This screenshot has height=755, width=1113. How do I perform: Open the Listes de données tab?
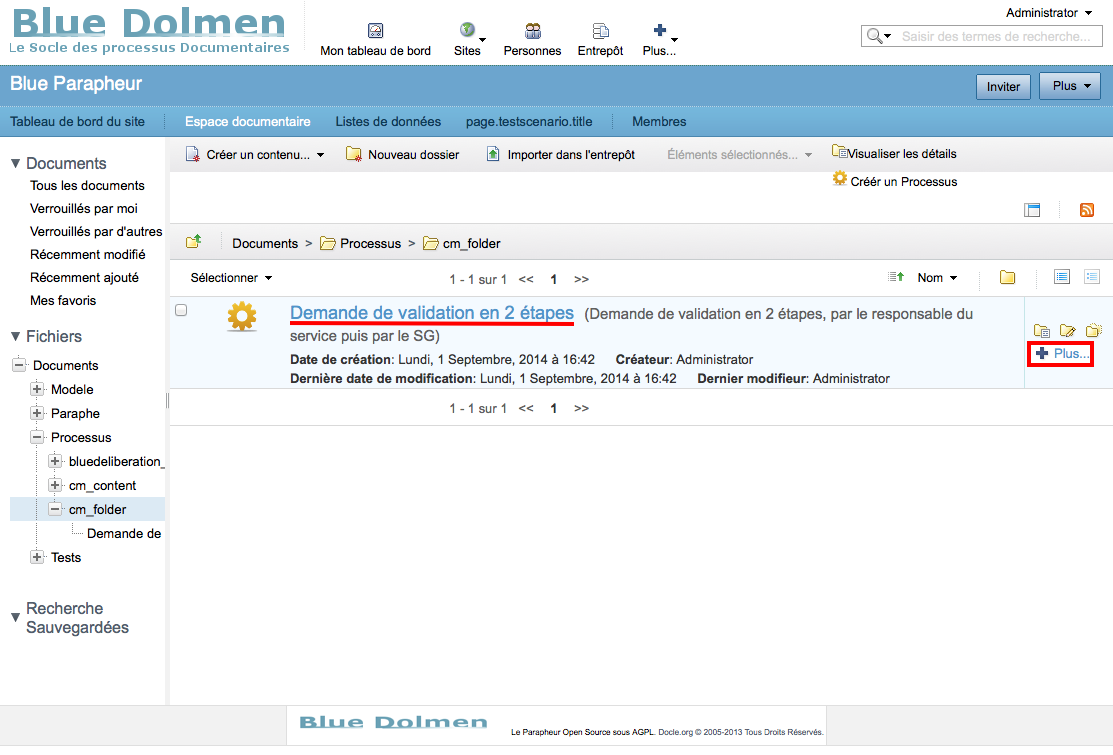tap(388, 121)
